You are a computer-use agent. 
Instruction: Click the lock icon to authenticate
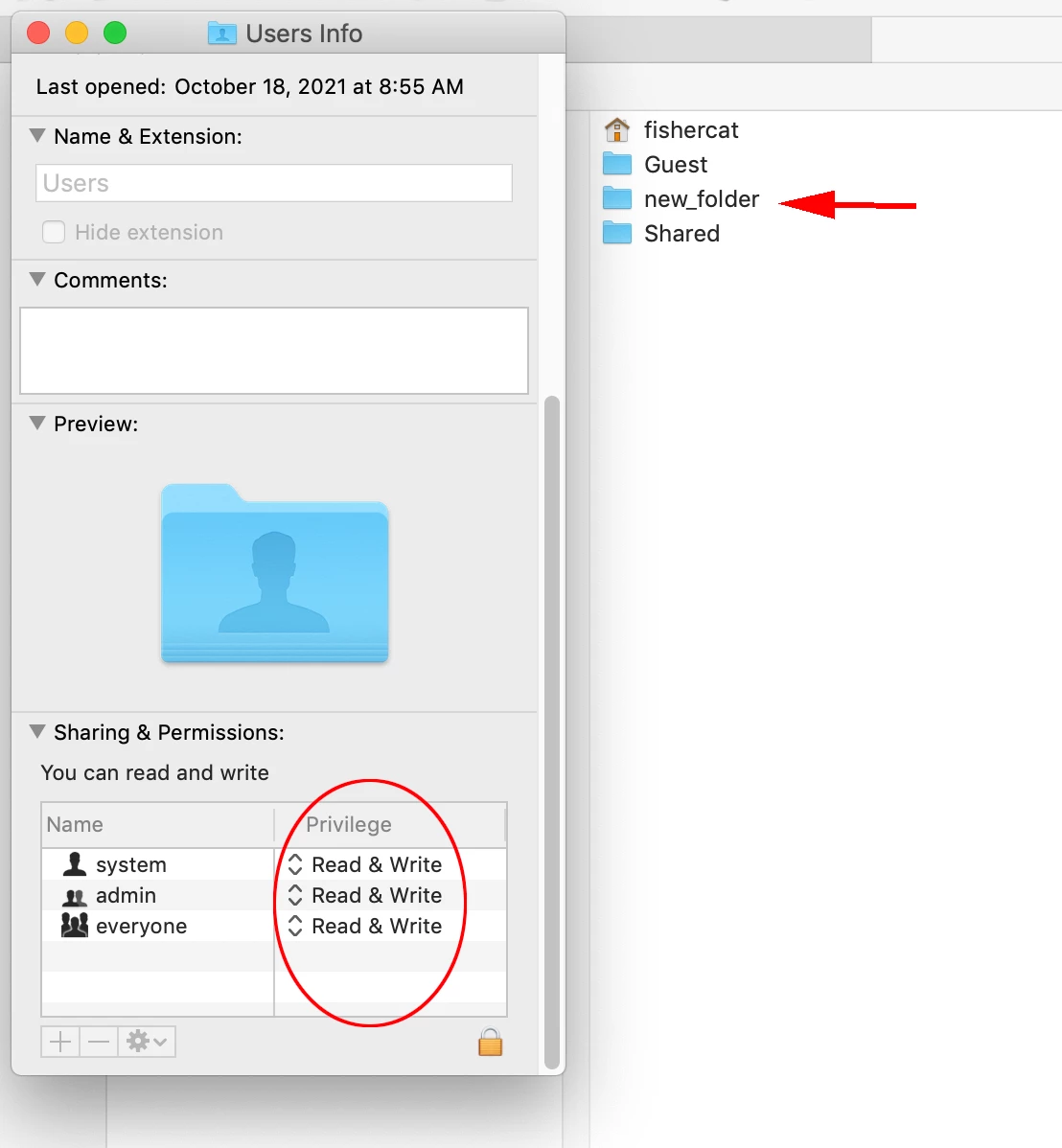(490, 1042)
